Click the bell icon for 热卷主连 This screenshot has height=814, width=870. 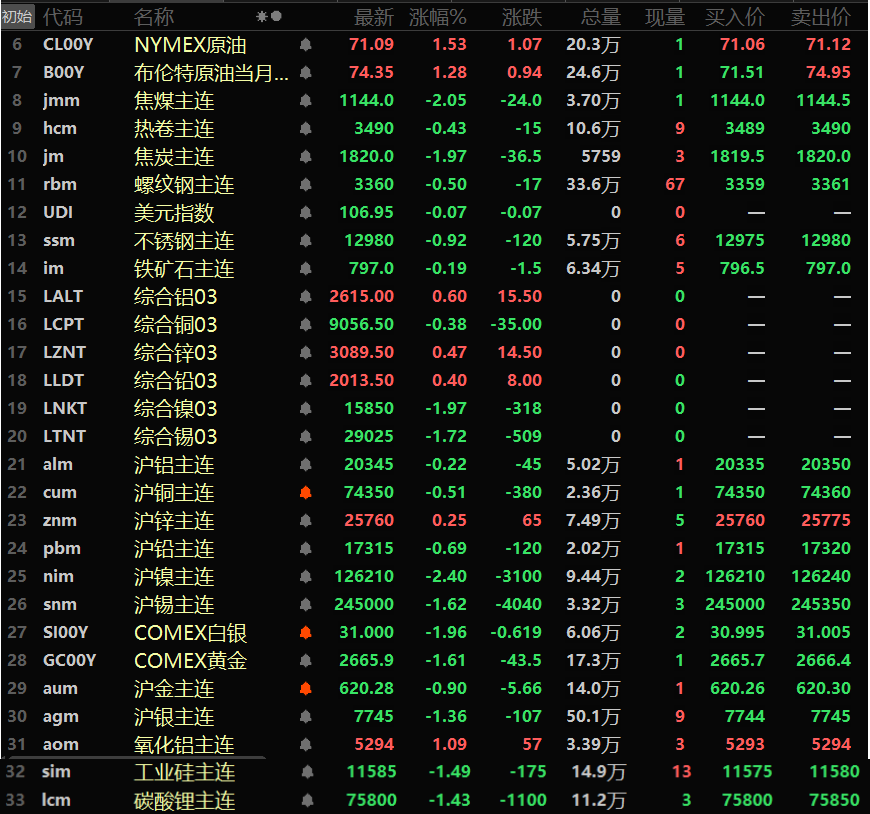pos(305,129)
